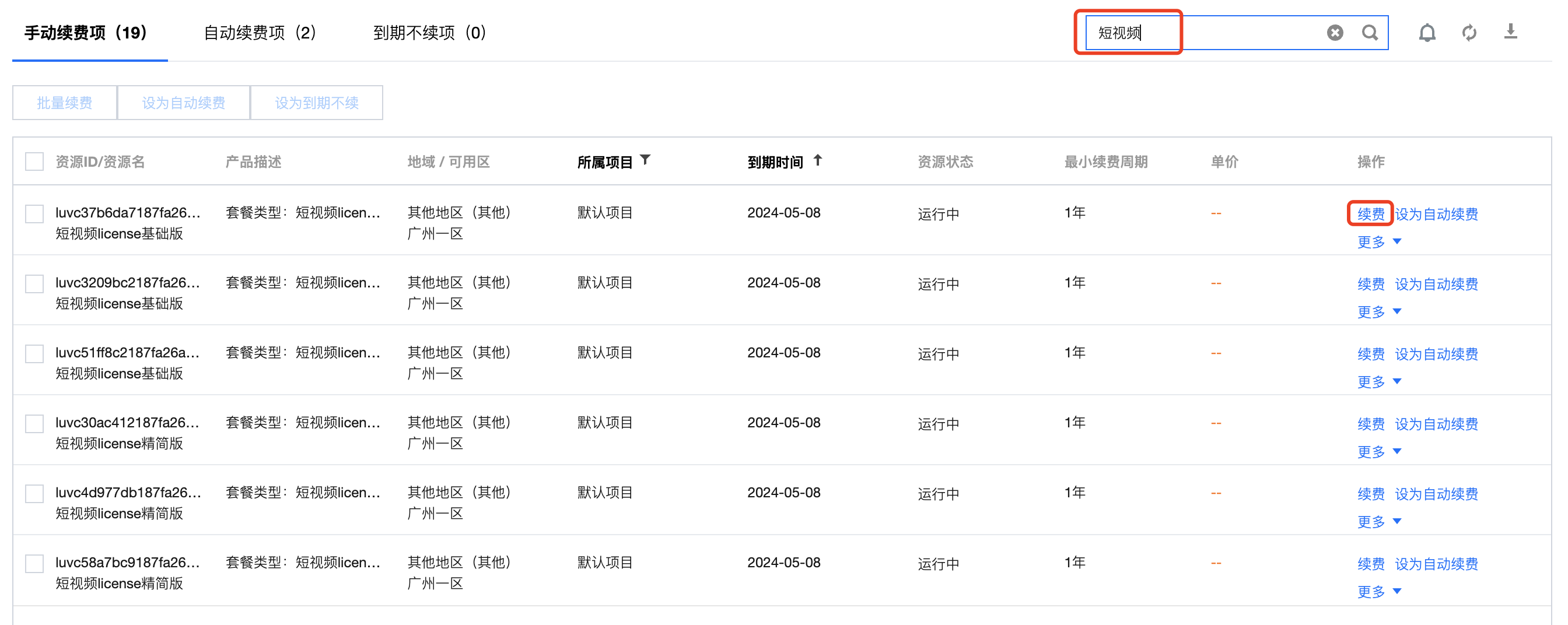Check the row luvc58a7bc9187fa26
Viewport: 1568px width, 625px height.
pyautogui.click(x=34, y=564)
